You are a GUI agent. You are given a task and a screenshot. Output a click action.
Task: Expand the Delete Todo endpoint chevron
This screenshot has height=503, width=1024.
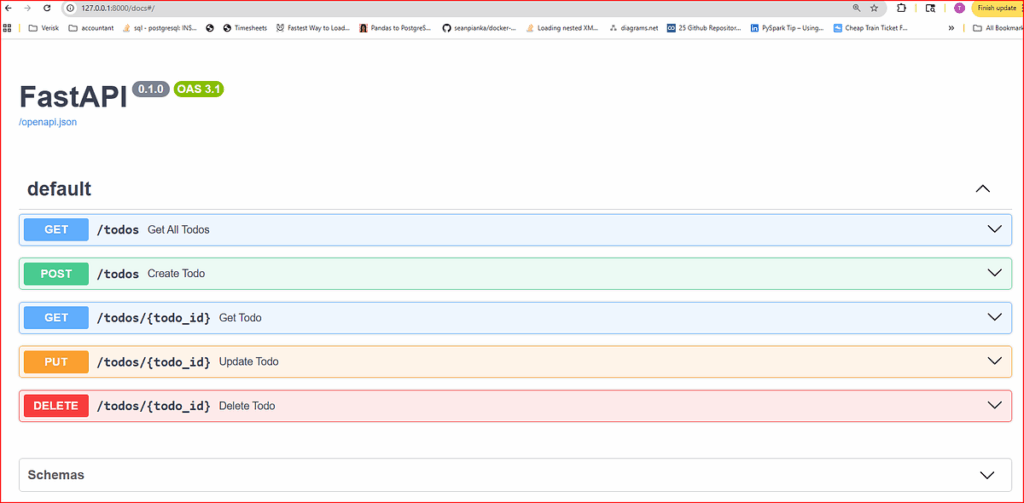(x=994, y=405)
